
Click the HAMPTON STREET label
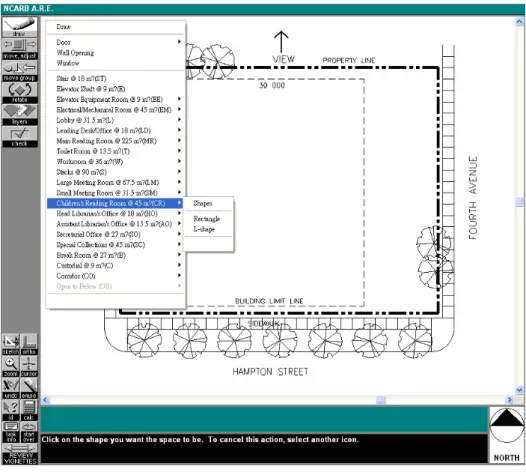[x=270, y=372]
